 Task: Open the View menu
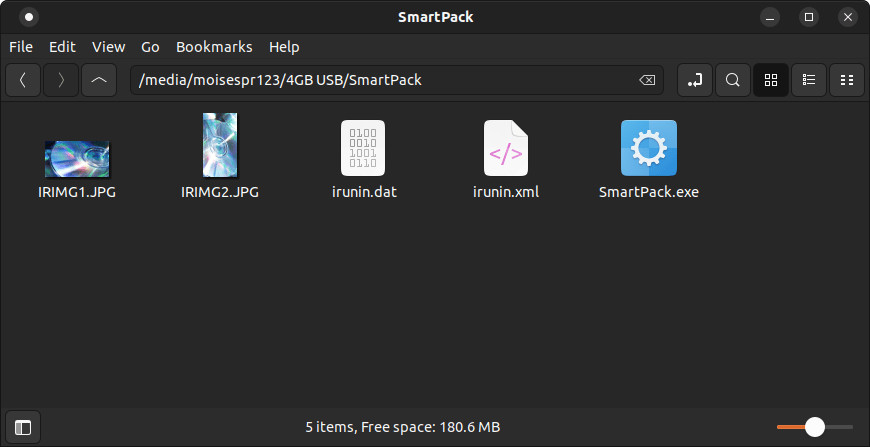[x=108, y=47]
